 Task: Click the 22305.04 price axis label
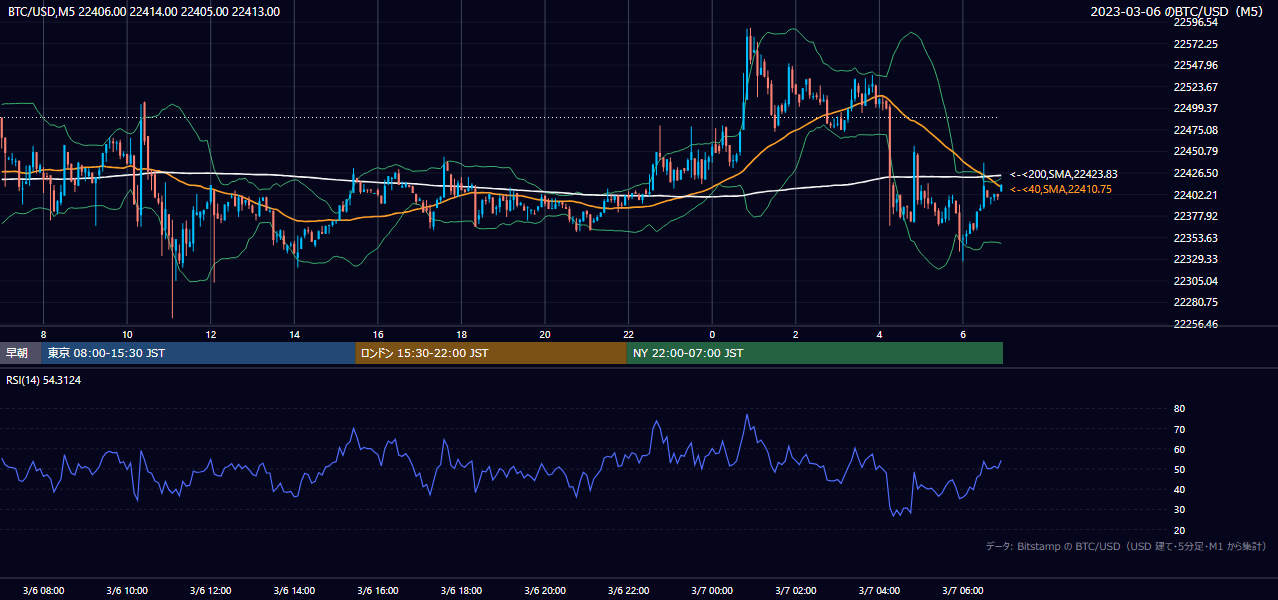point(1196,281)
